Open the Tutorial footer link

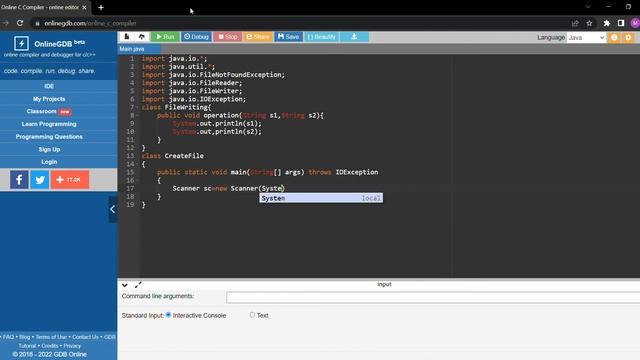tap(27, 346)
